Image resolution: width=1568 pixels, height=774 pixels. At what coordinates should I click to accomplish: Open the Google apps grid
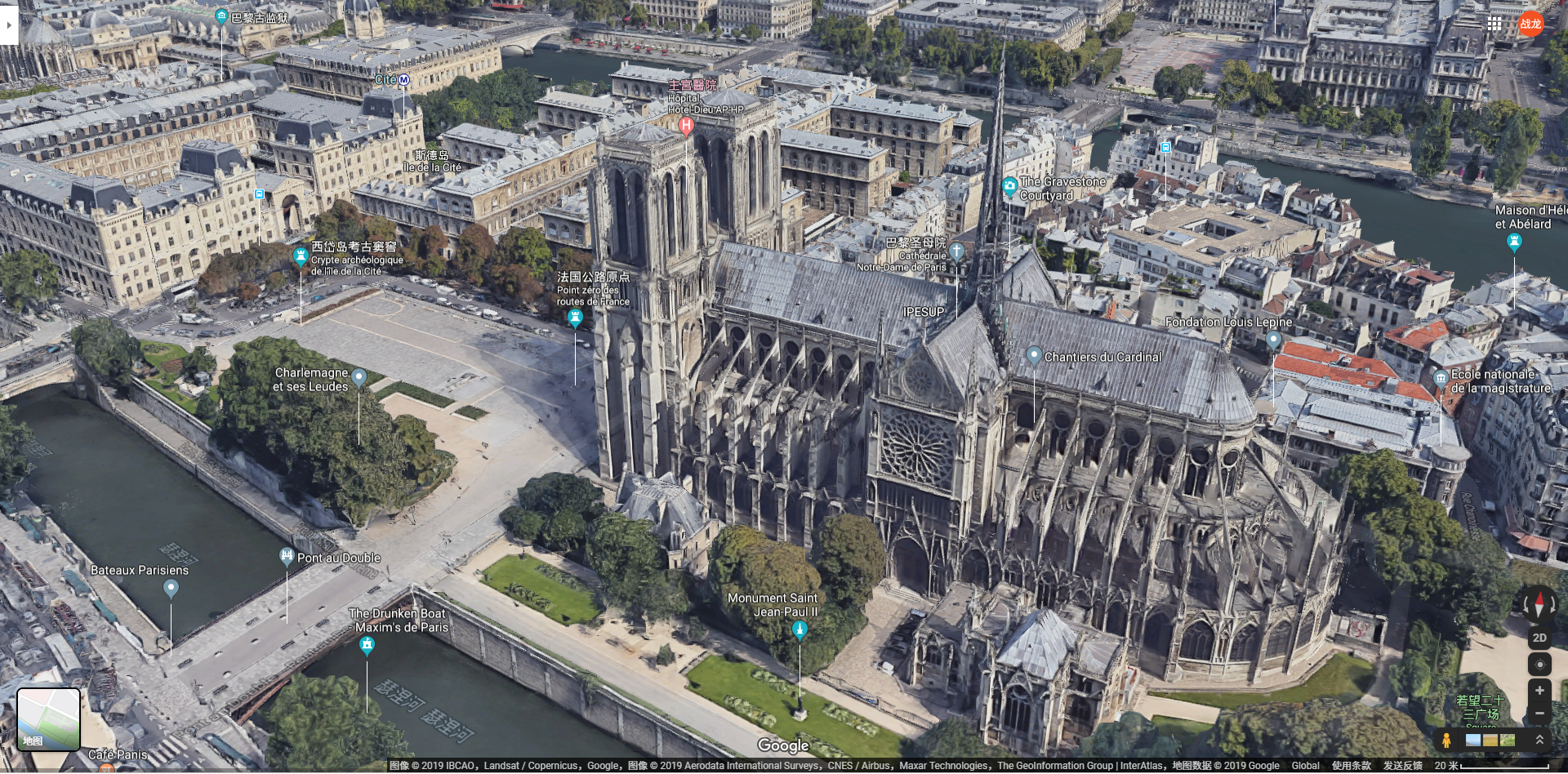pos(1494,24)
